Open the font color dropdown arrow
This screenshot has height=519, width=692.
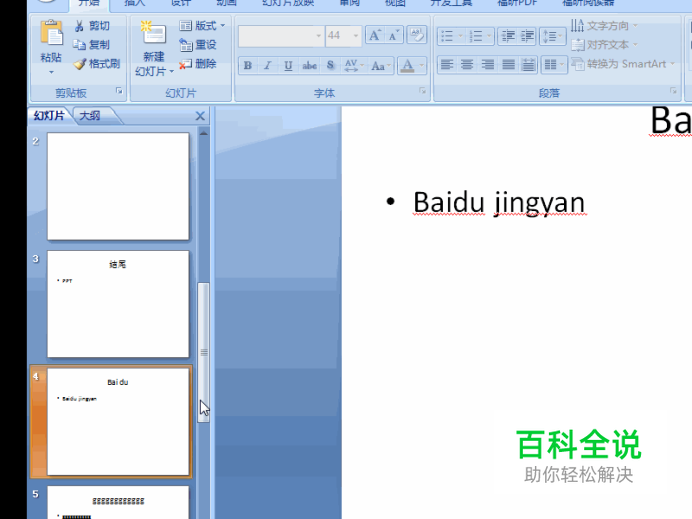(x=421, y=66)
